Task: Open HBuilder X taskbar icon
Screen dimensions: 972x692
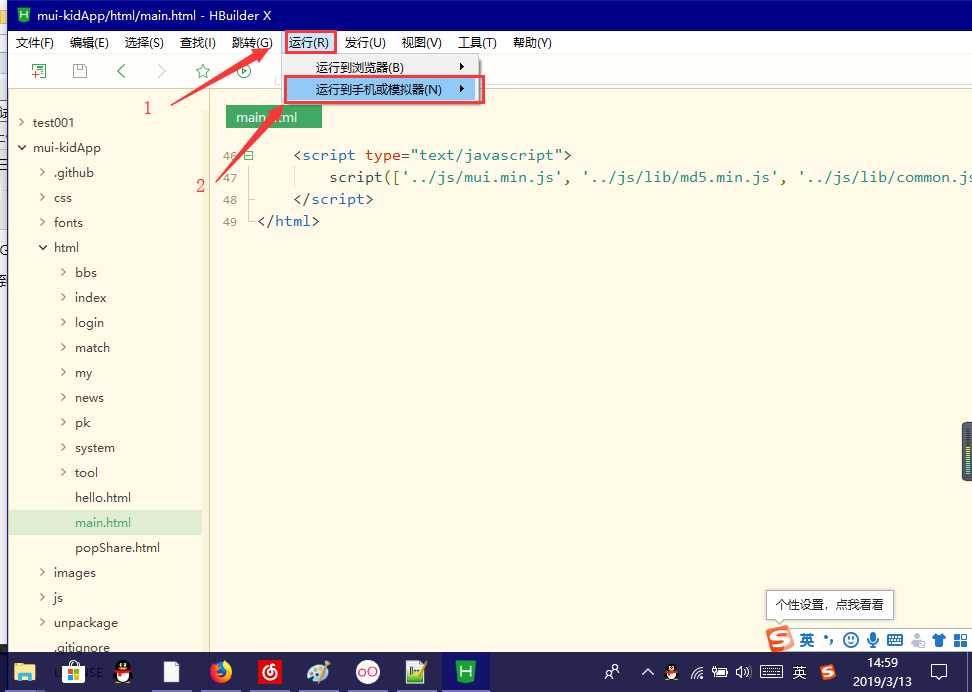Action: (466, 672)
